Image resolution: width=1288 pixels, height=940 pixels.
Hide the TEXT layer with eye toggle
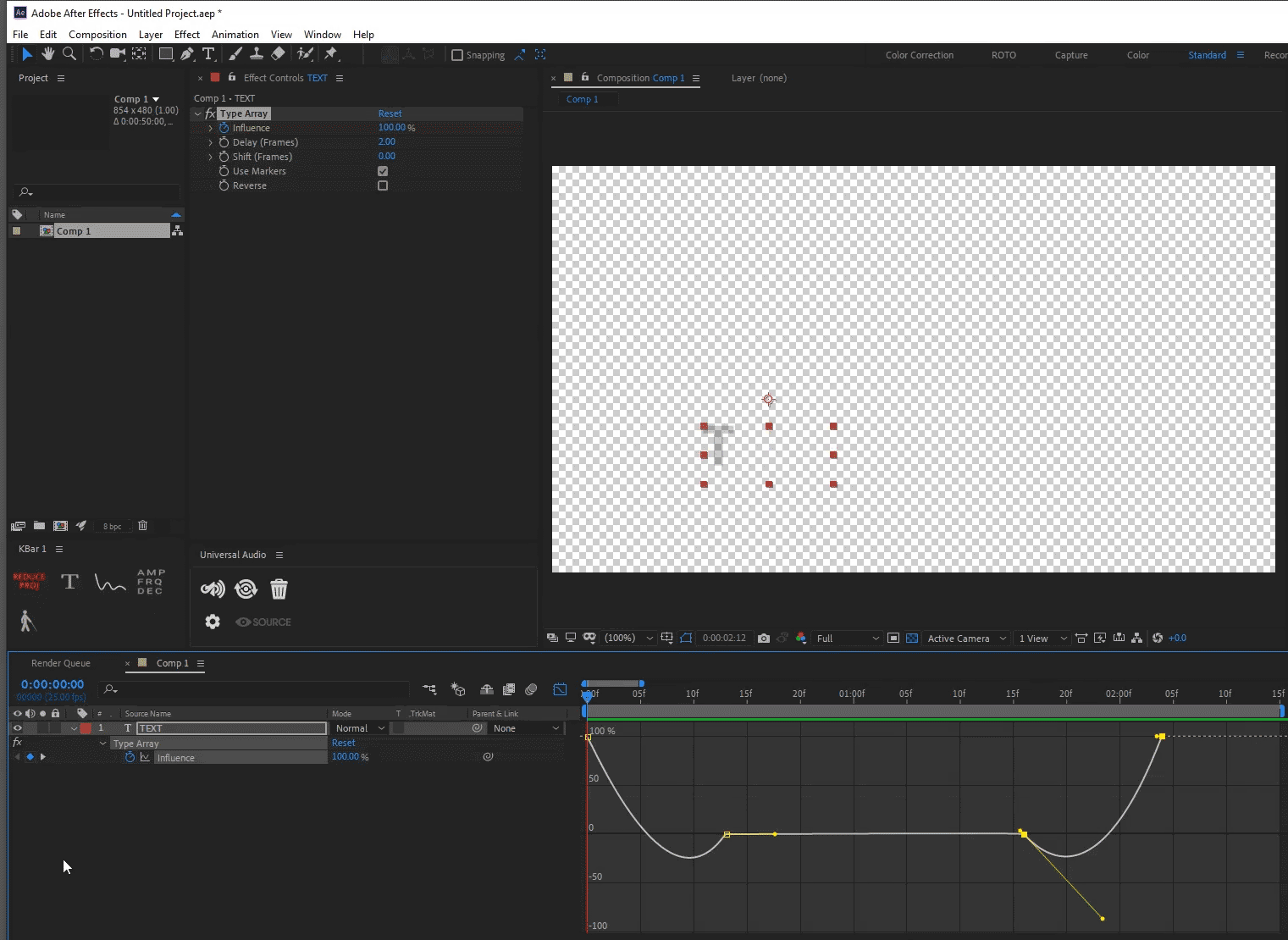[x=17, y=728]
